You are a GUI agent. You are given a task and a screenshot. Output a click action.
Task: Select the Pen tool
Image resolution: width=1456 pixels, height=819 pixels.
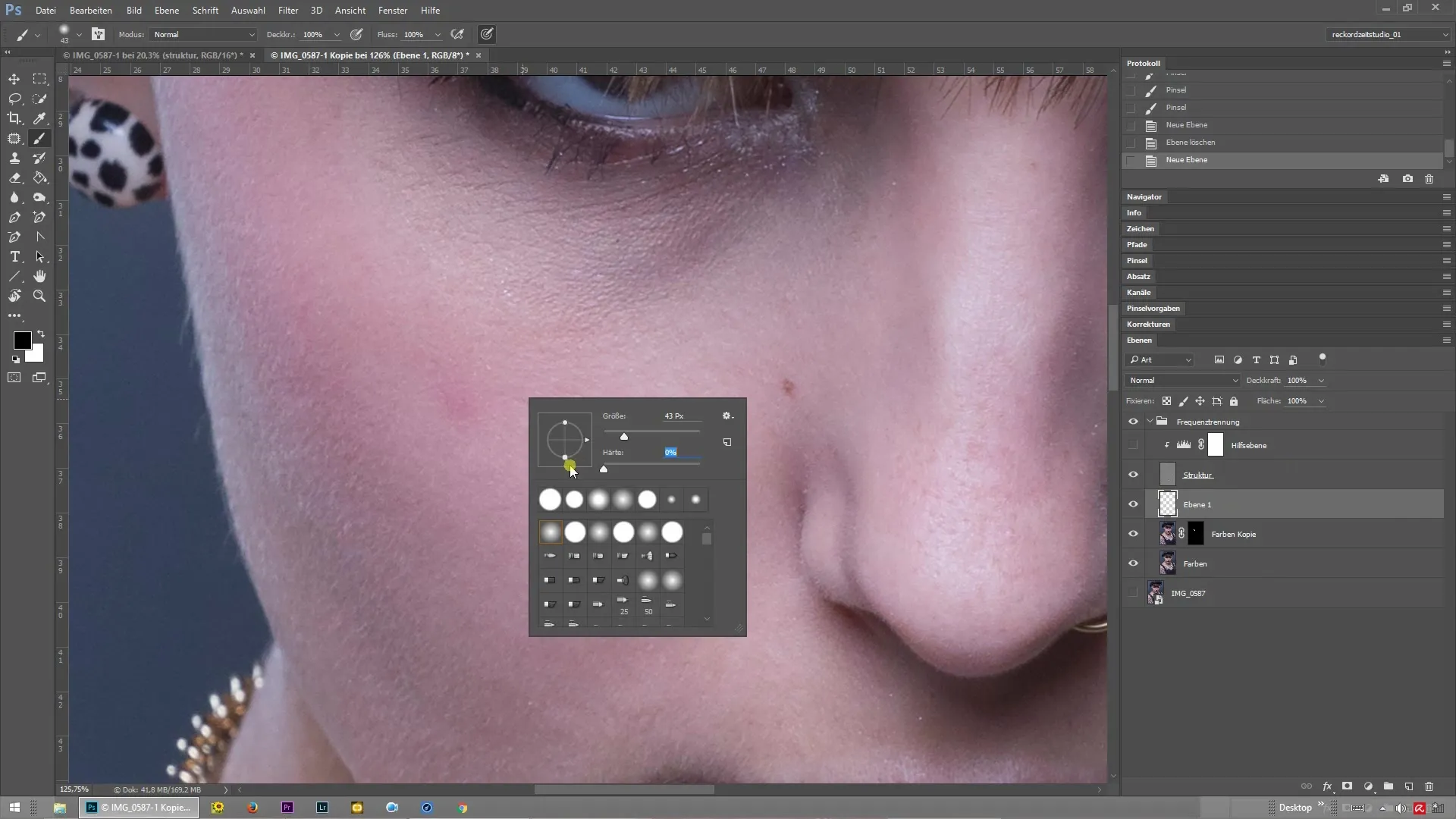coord(14,217)
